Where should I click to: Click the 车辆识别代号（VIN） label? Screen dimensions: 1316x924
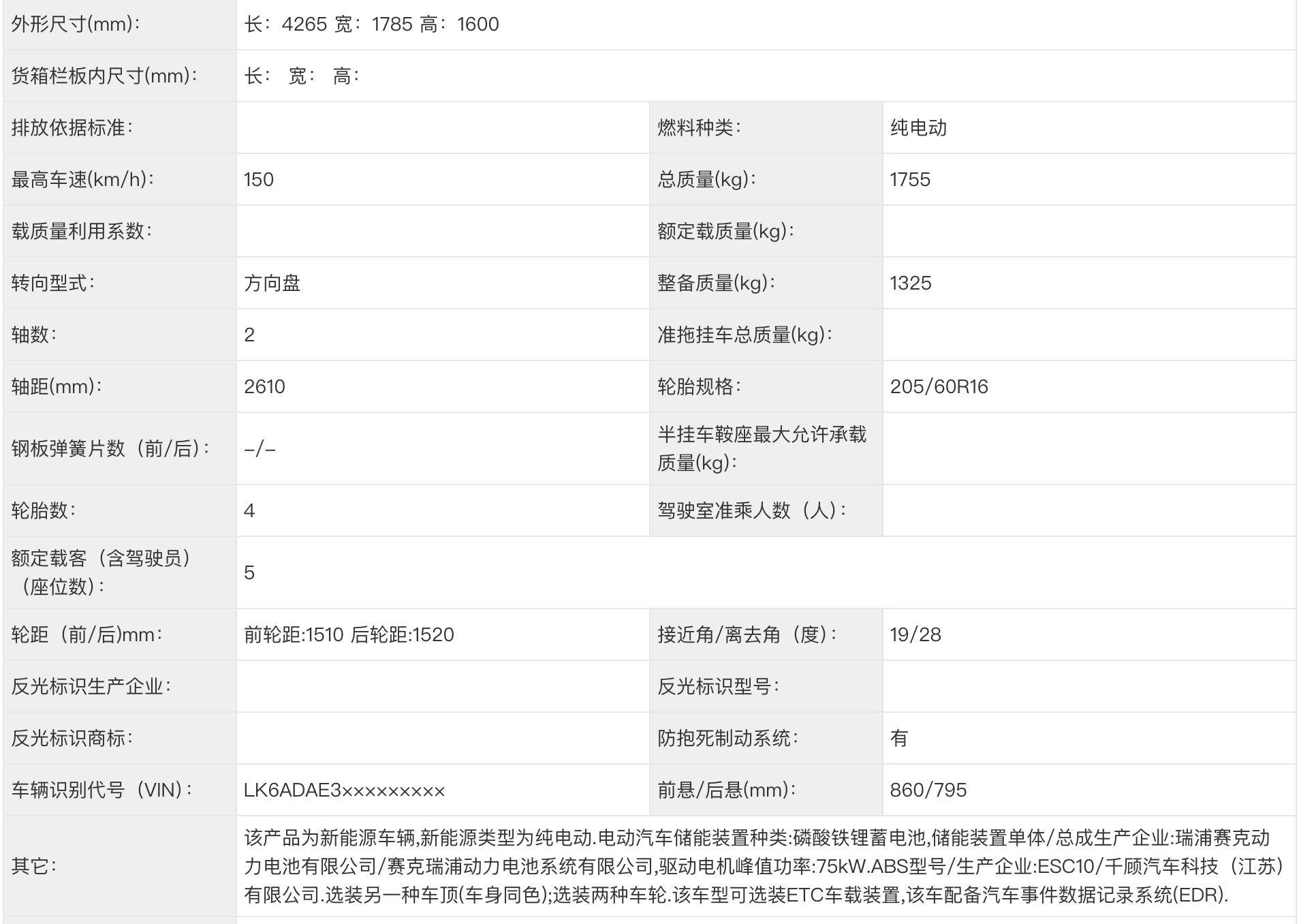coord(101,790)
